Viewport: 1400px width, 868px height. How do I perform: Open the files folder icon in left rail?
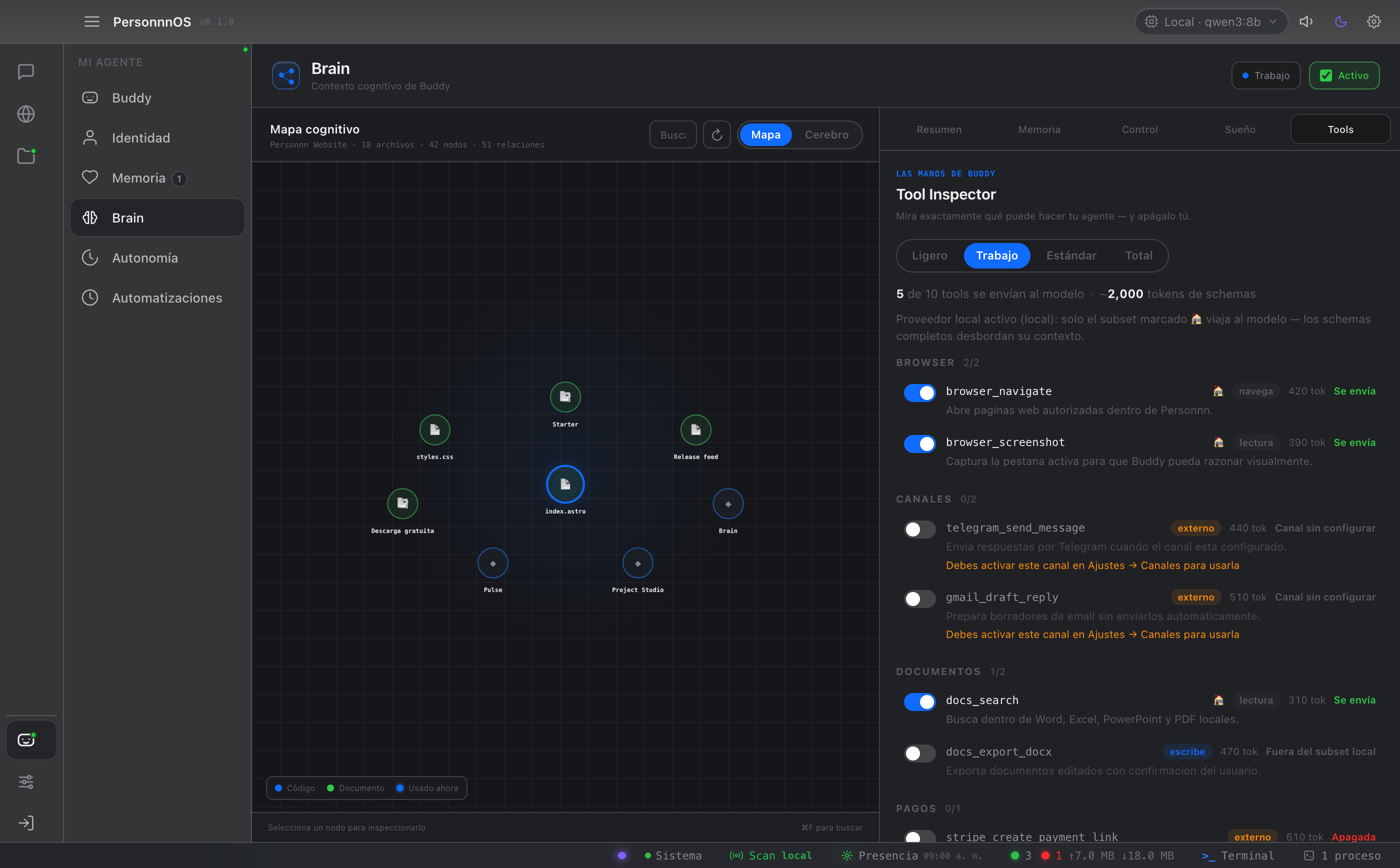point(26,156)
